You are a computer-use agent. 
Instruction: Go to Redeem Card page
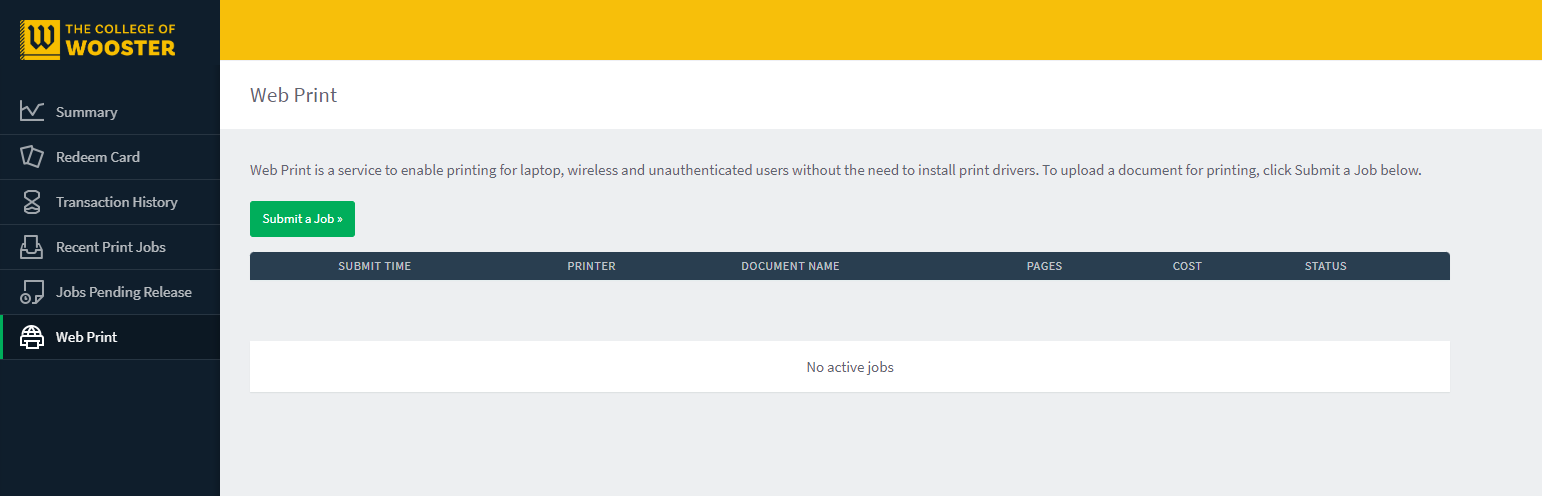110,157
